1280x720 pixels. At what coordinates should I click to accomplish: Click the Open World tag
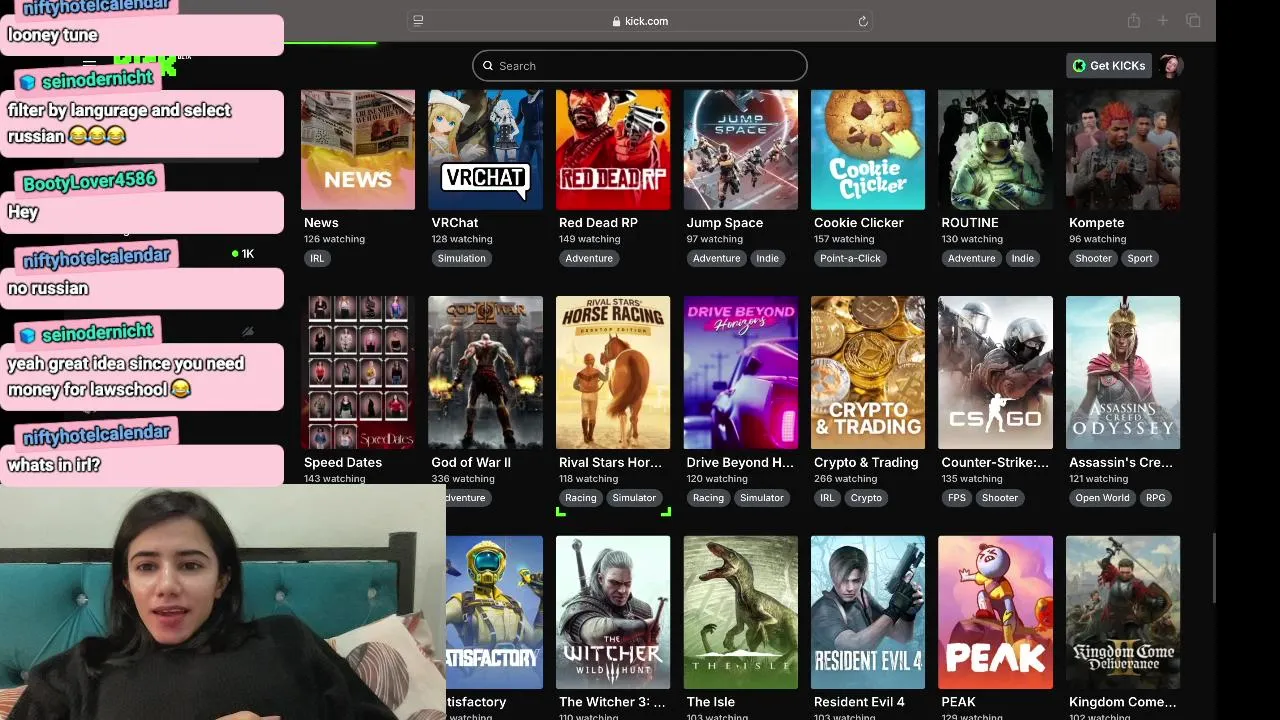coord(1102,498)
